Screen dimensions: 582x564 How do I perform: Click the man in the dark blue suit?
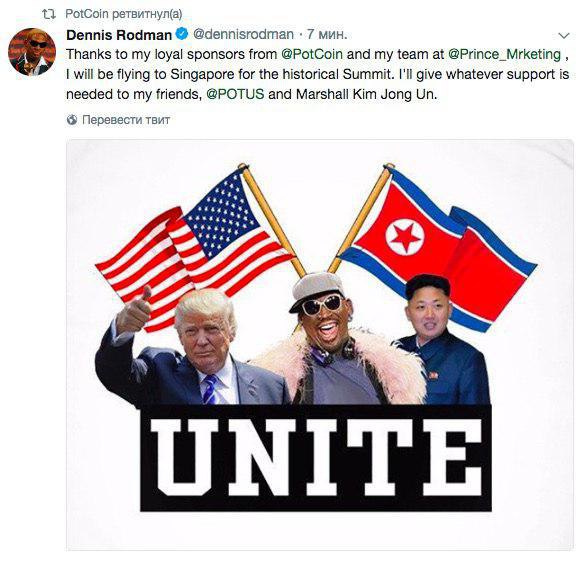click(444, 340)
